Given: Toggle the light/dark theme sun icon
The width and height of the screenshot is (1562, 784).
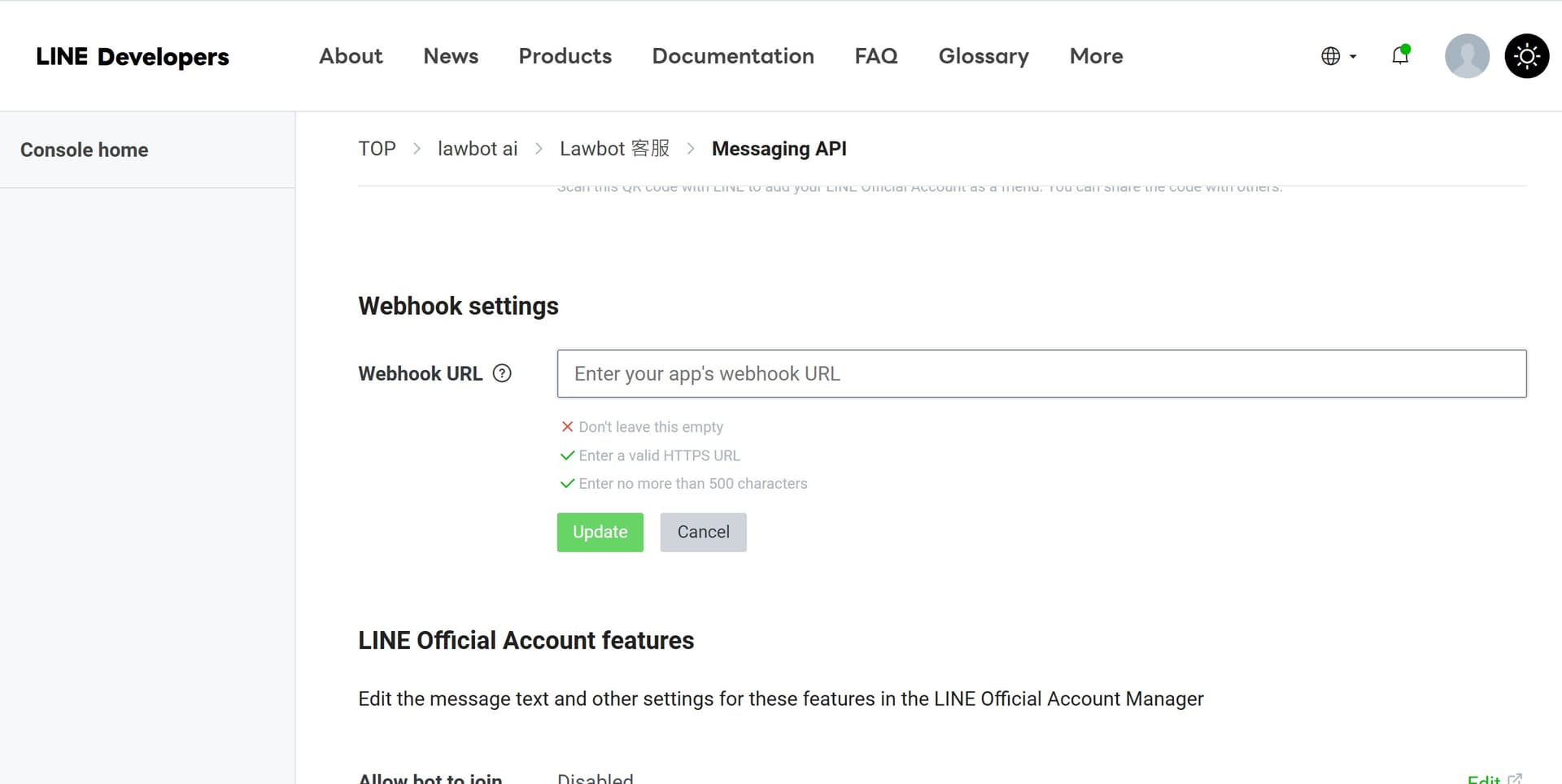Looking at the screenshot, I should (x=1527, y=56).
